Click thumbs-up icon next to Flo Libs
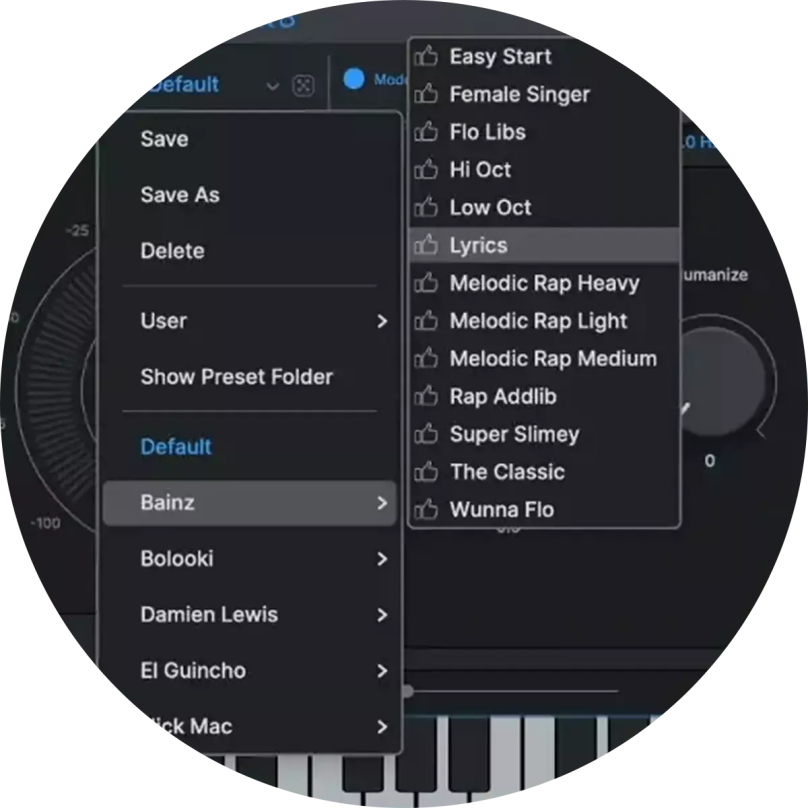808x808 pixels. click(426, 132)
